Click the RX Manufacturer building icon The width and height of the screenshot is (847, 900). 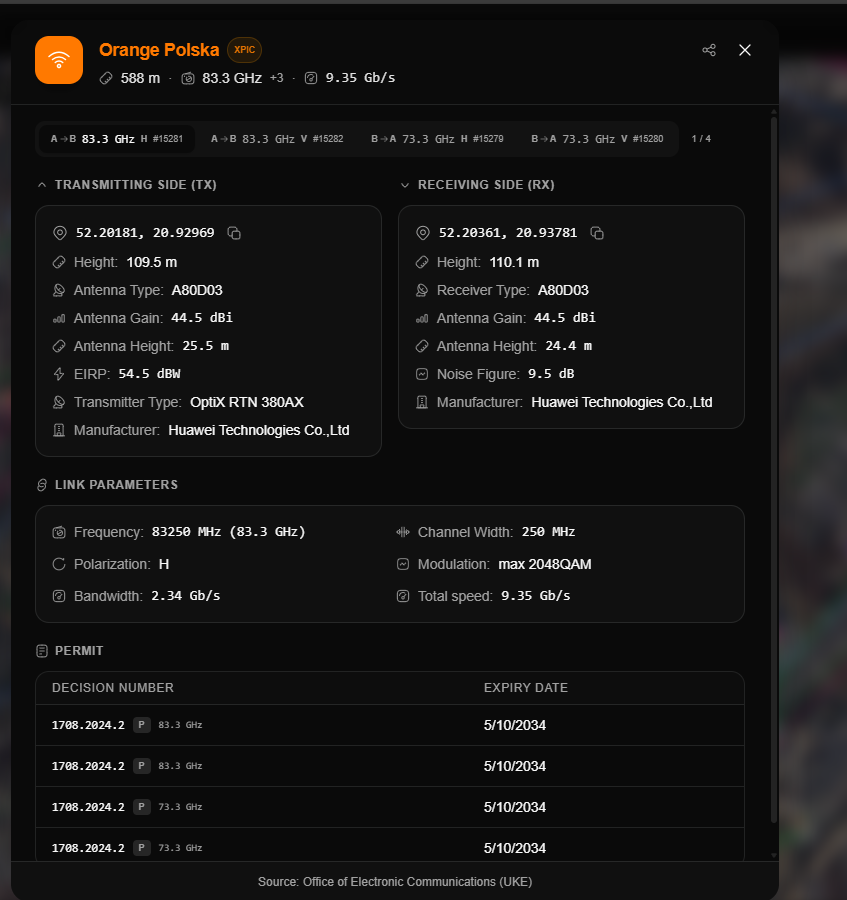[x=422, y=402]
